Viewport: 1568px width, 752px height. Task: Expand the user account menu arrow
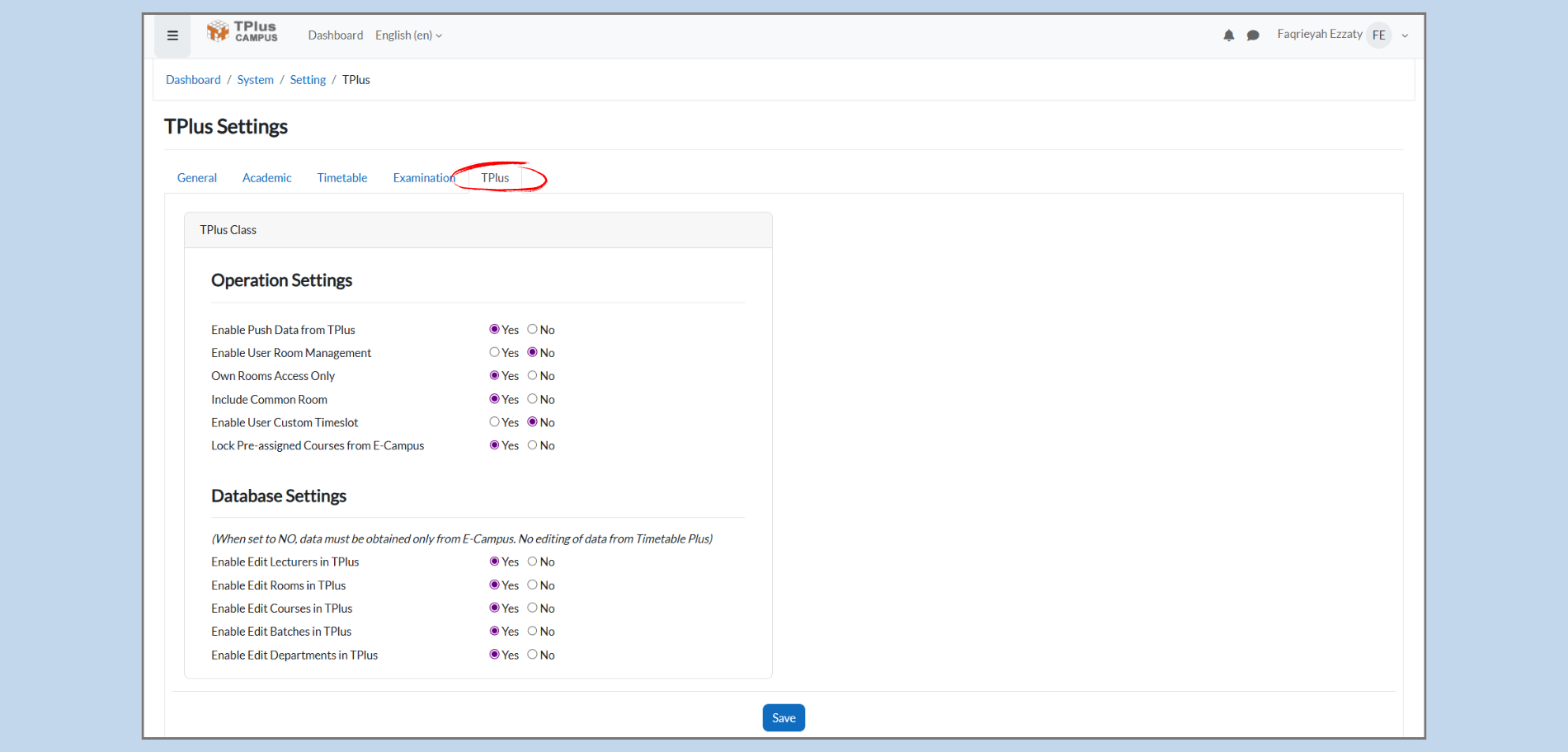1405,35
